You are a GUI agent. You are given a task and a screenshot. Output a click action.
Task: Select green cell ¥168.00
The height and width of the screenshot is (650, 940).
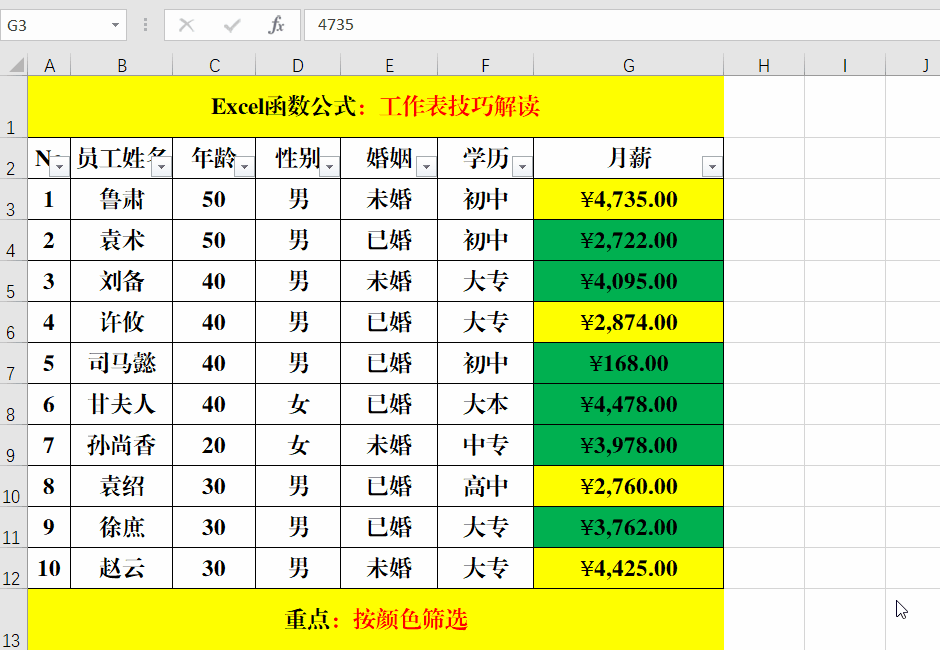[x=628, y=363]
